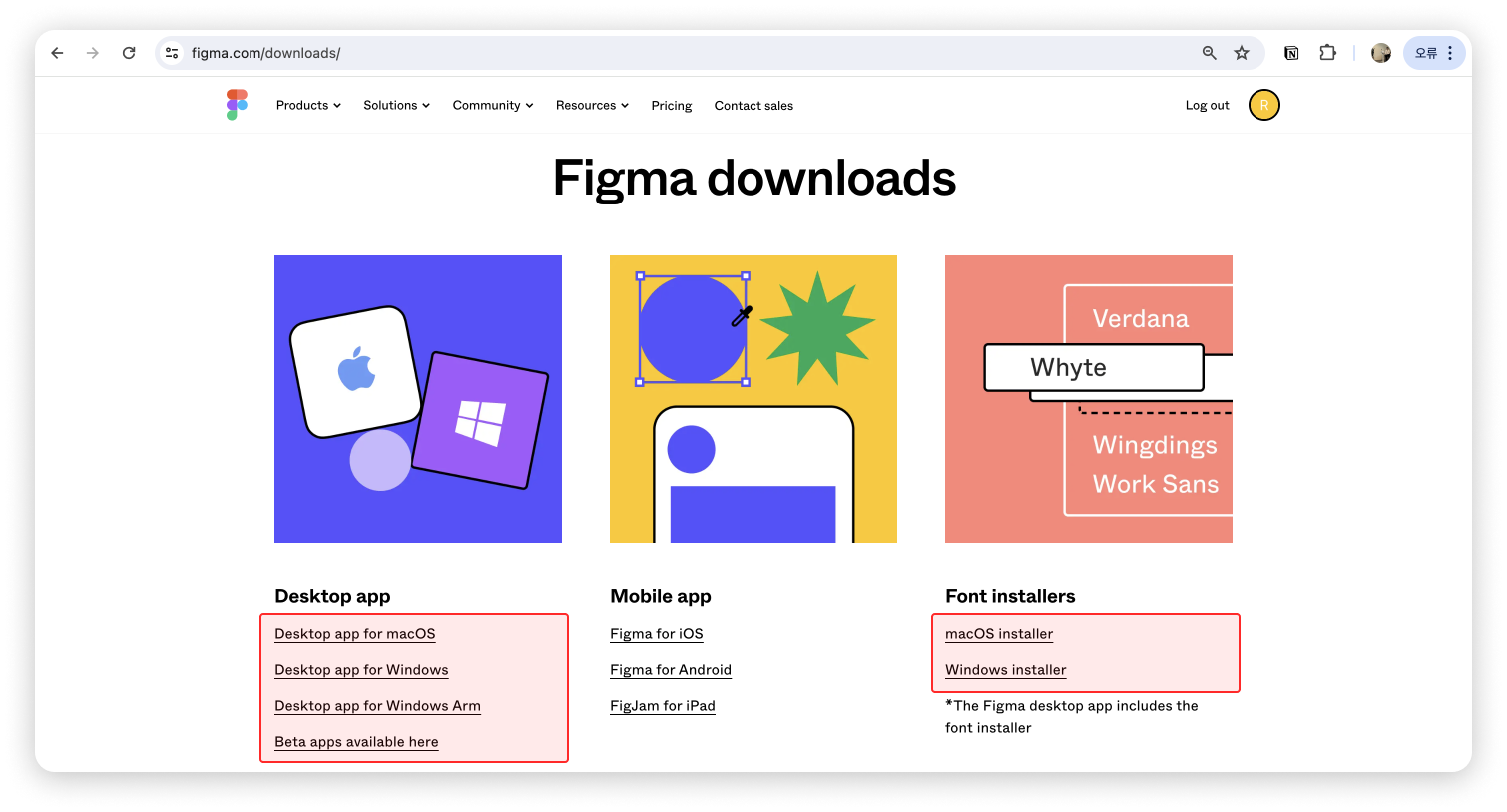This screenshot has width=1507, height=812.
Task: Expand the Solutions menu
Action: tap(396, 105)
